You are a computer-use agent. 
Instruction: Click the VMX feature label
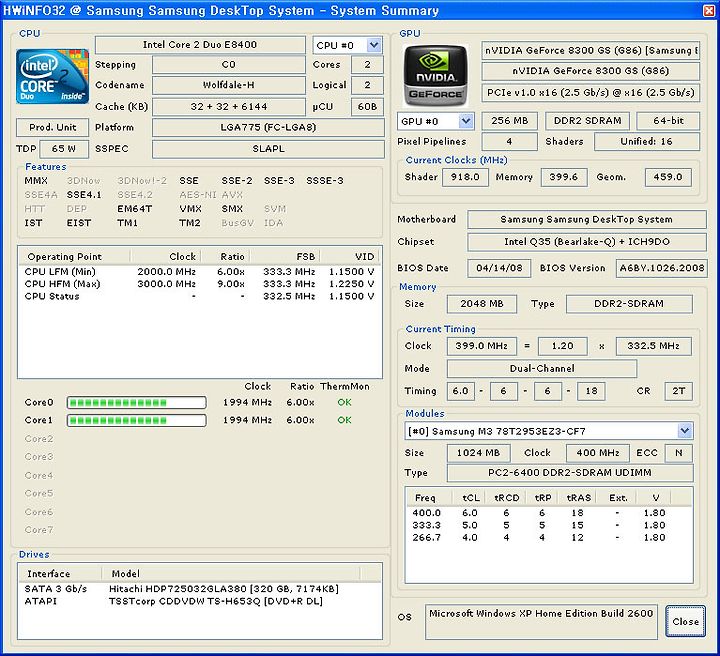[x=191, y=208]
